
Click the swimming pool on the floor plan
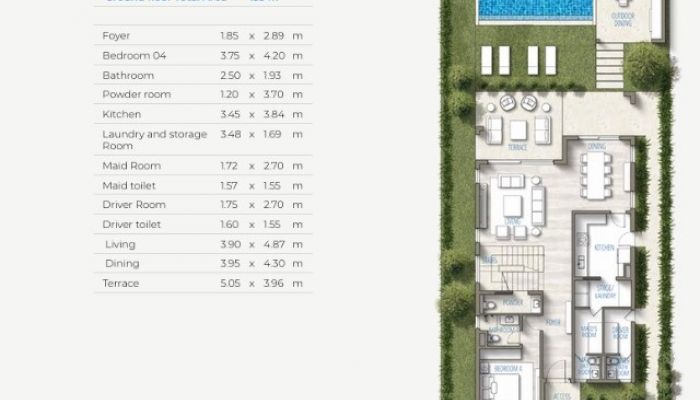[x=536, y=10]
